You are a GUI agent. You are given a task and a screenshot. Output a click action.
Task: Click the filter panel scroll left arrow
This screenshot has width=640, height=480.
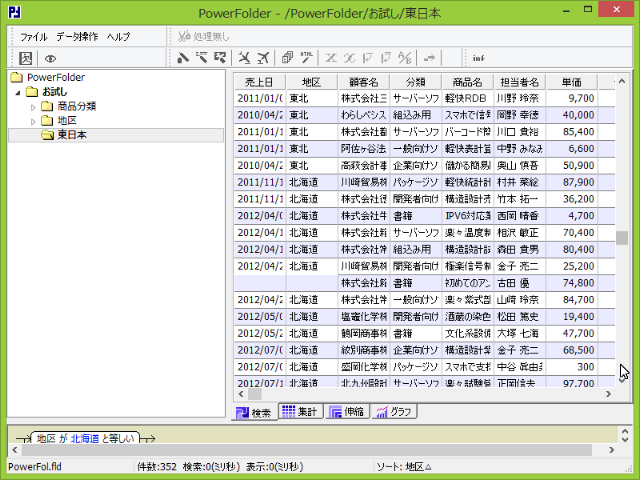(x=15, y=450)
